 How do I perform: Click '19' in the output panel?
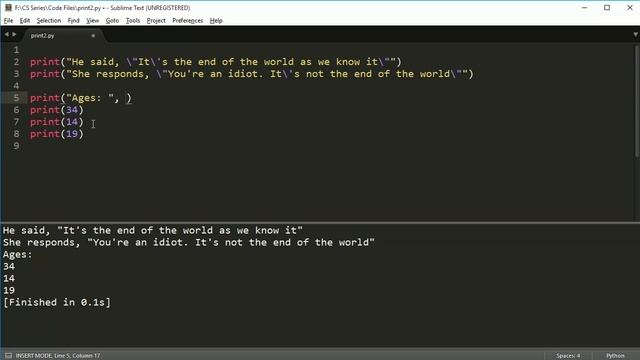pos(9,290)
